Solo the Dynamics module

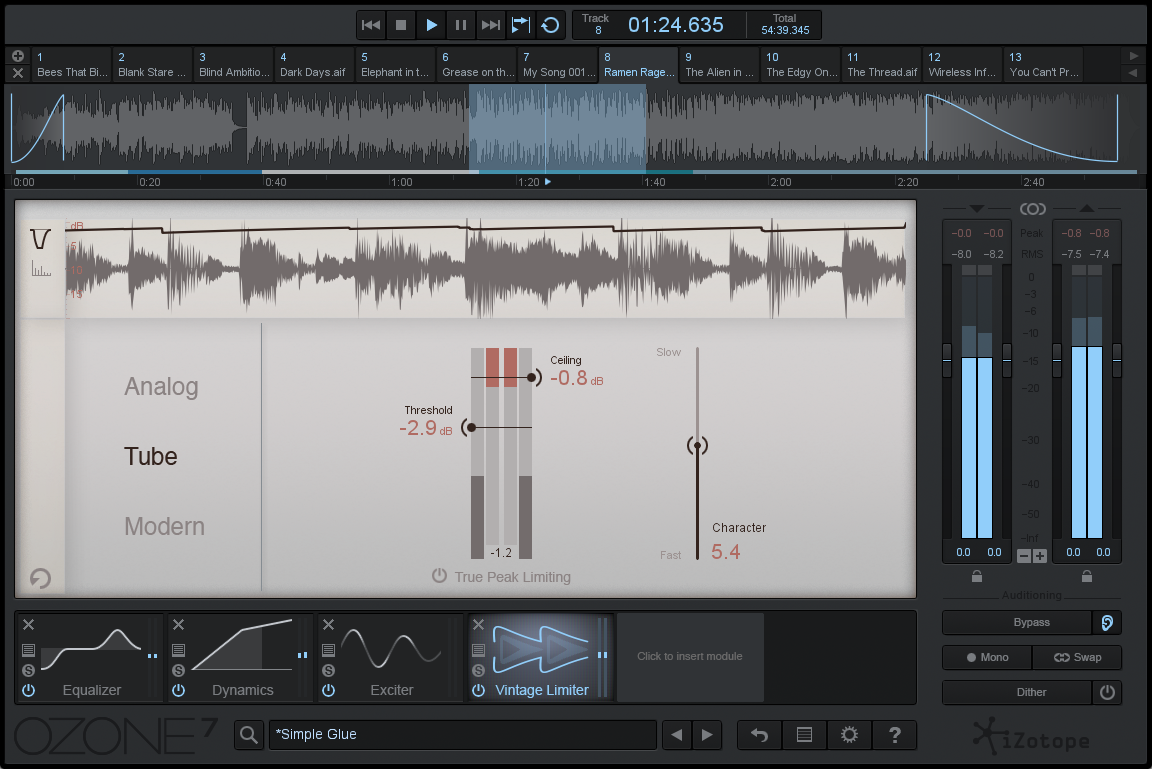click(178, 670)
